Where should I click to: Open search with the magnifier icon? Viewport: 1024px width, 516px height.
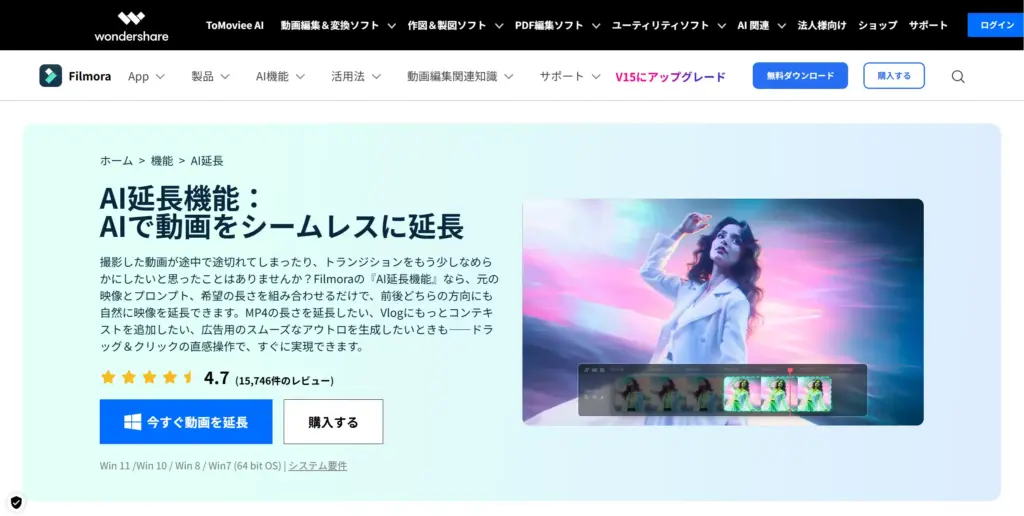pos(957,77)
